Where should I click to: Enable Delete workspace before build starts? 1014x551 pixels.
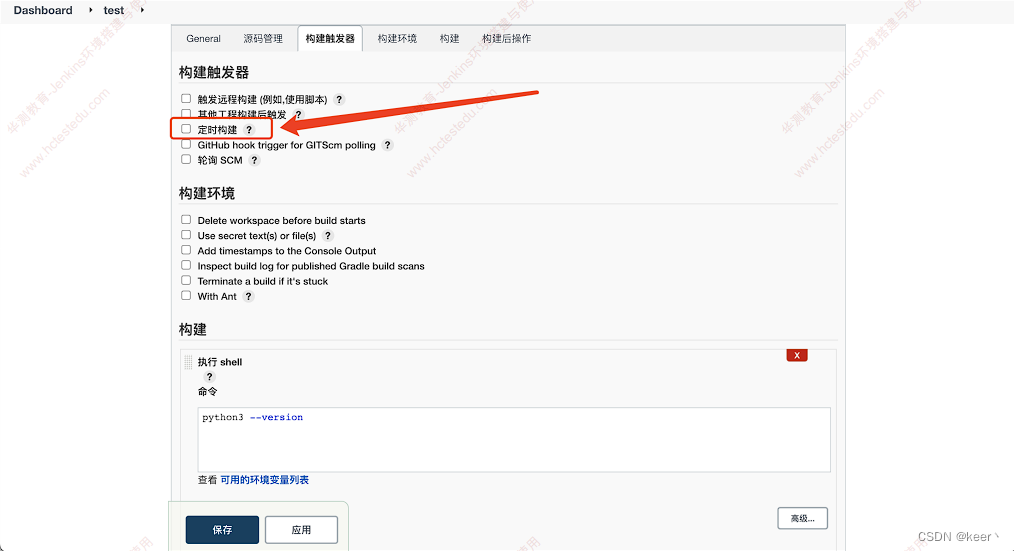coord(186,220)
